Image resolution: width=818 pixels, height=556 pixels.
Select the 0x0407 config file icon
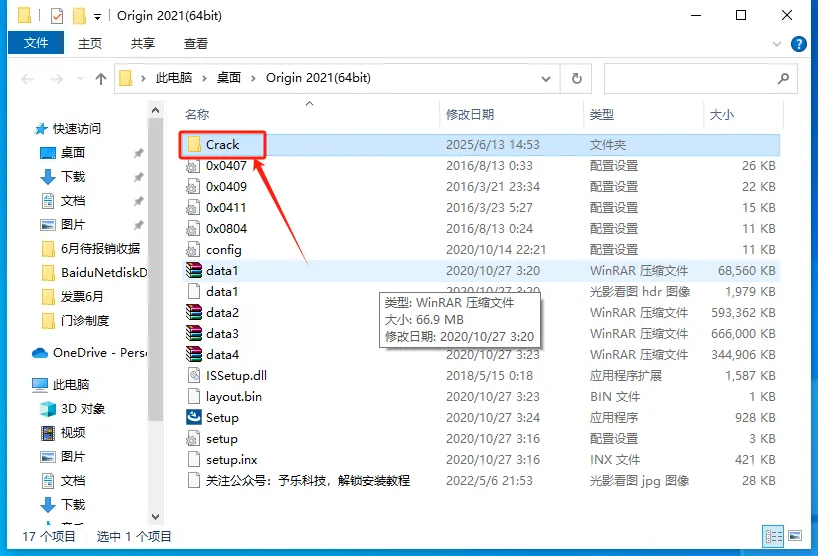tap(194, 166)
